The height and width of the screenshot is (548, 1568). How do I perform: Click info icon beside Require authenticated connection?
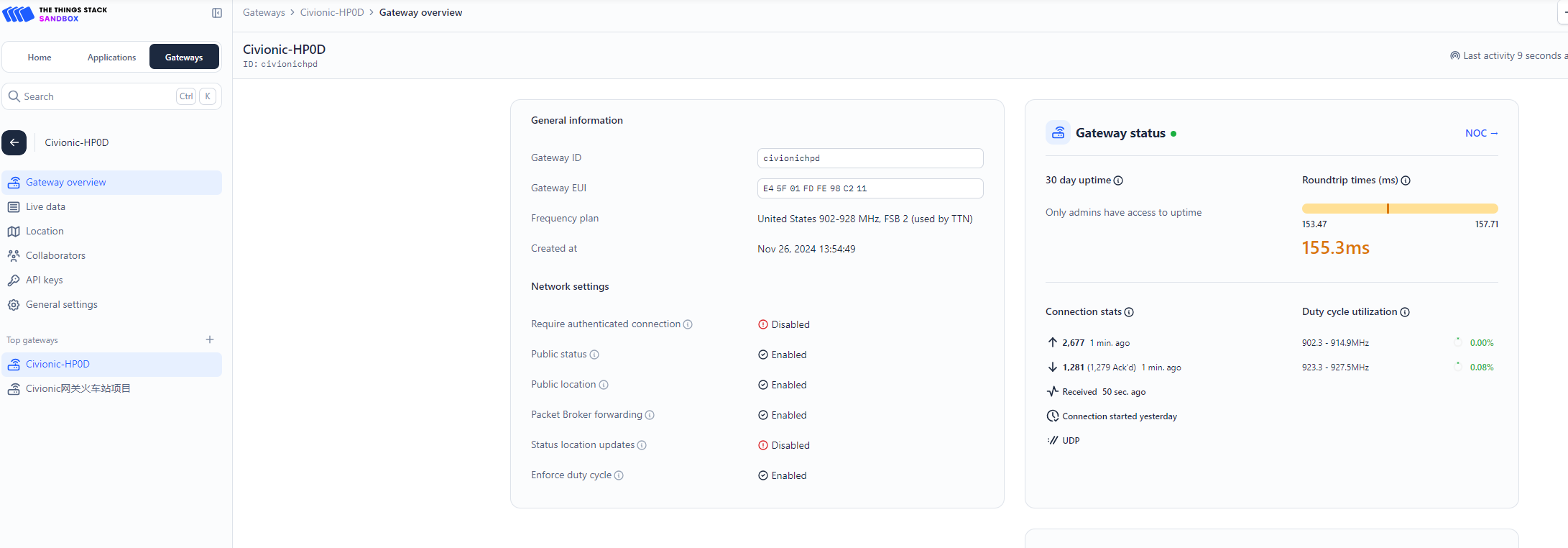[688, 324]
